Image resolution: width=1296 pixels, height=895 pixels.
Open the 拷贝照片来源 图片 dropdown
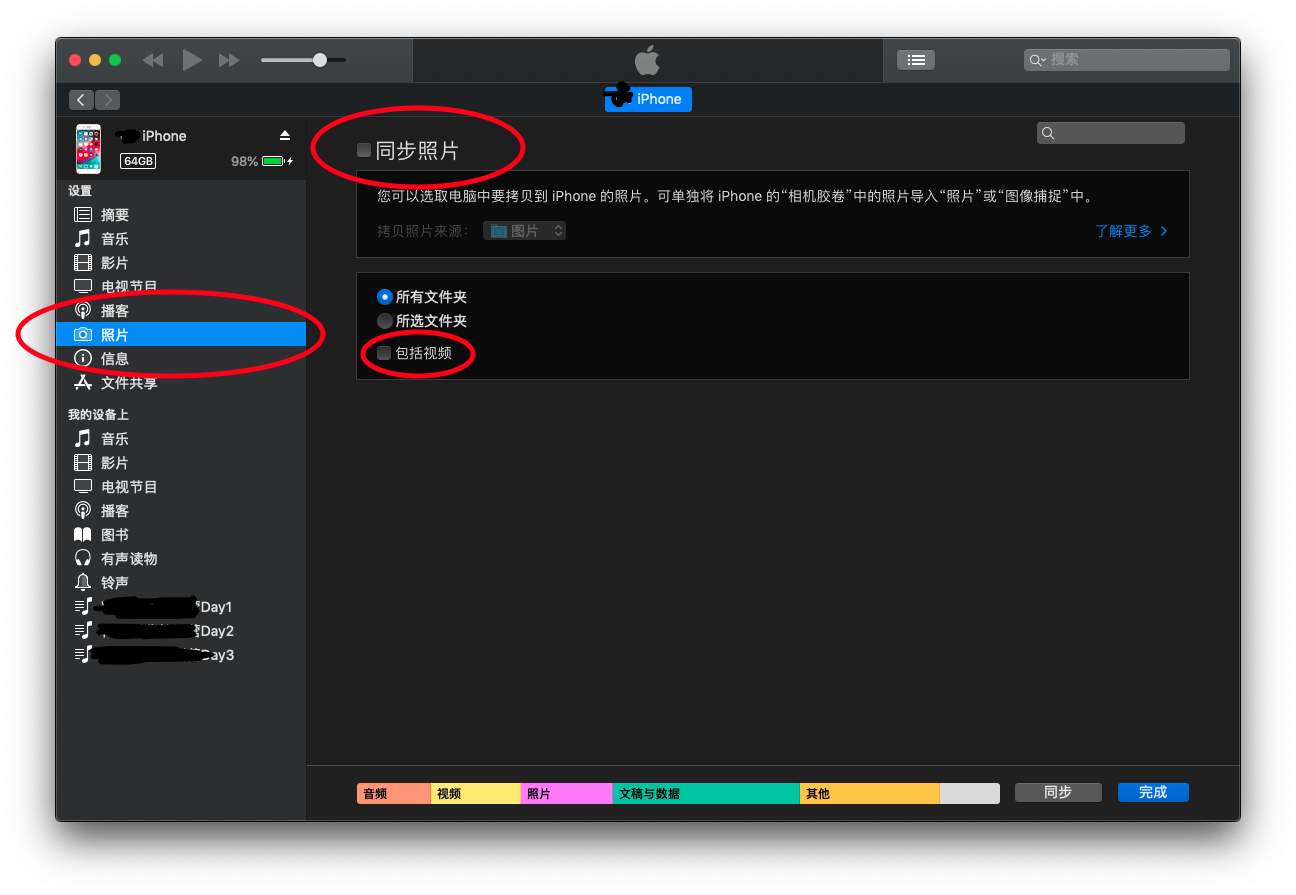coord(525,231)
